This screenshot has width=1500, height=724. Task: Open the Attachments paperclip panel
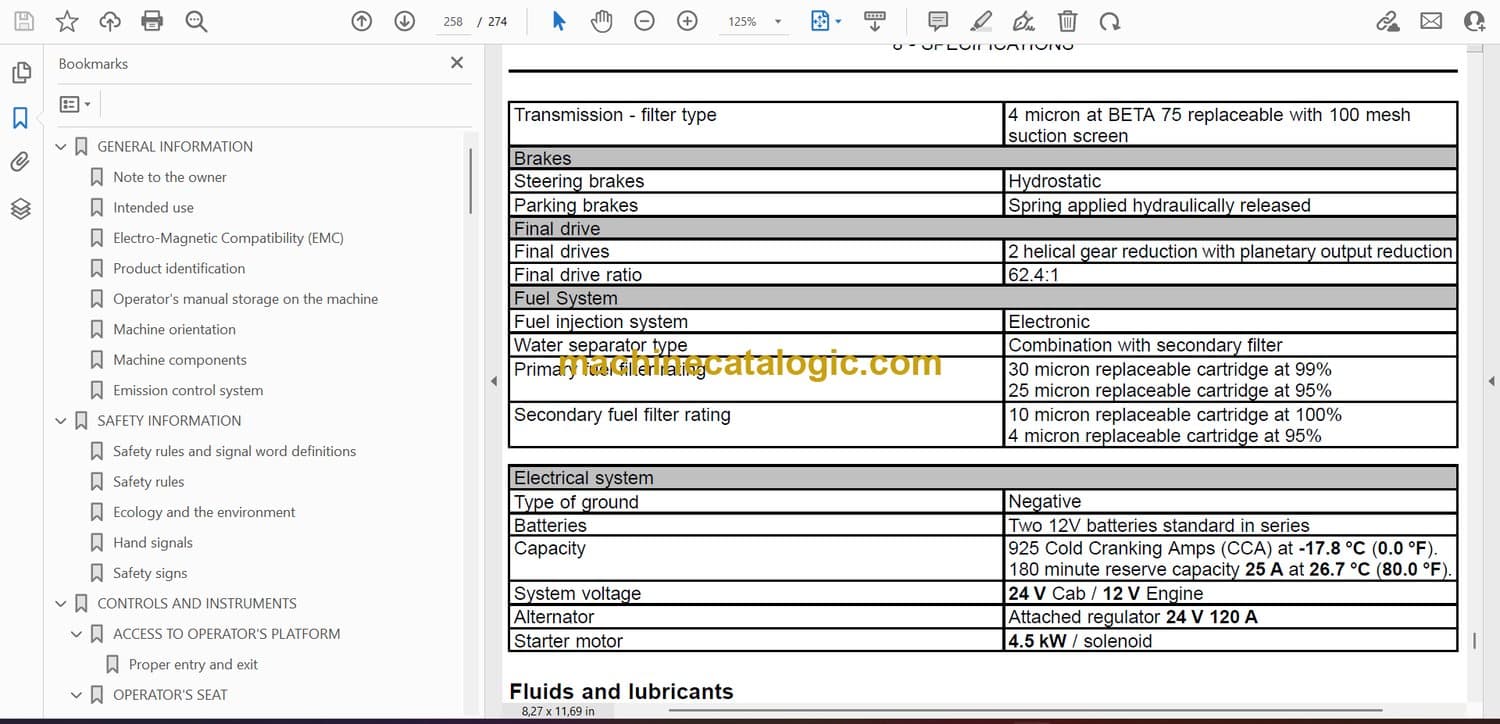click(x=20, y=162)
